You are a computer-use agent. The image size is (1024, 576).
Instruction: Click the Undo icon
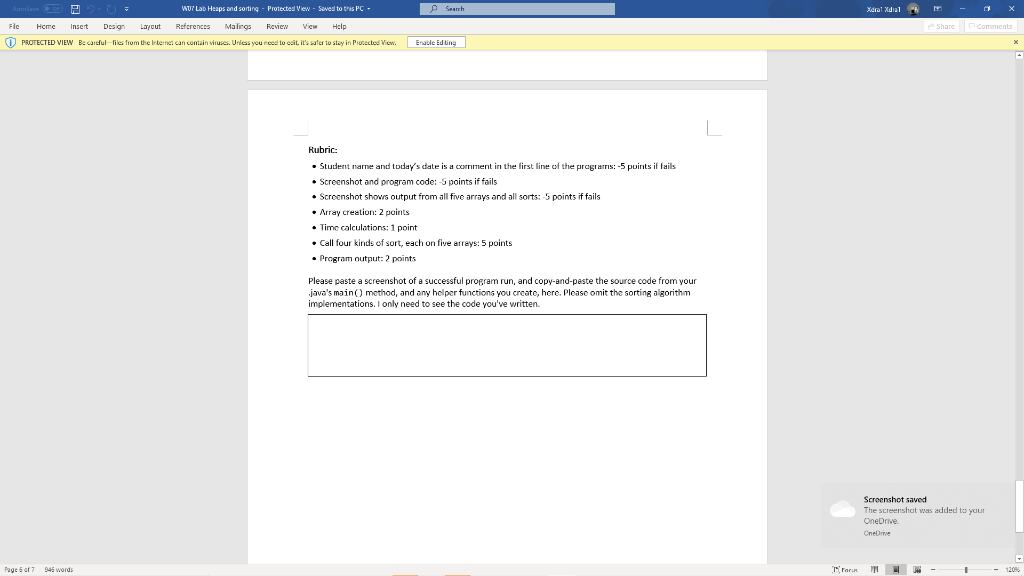pos(92,8)
